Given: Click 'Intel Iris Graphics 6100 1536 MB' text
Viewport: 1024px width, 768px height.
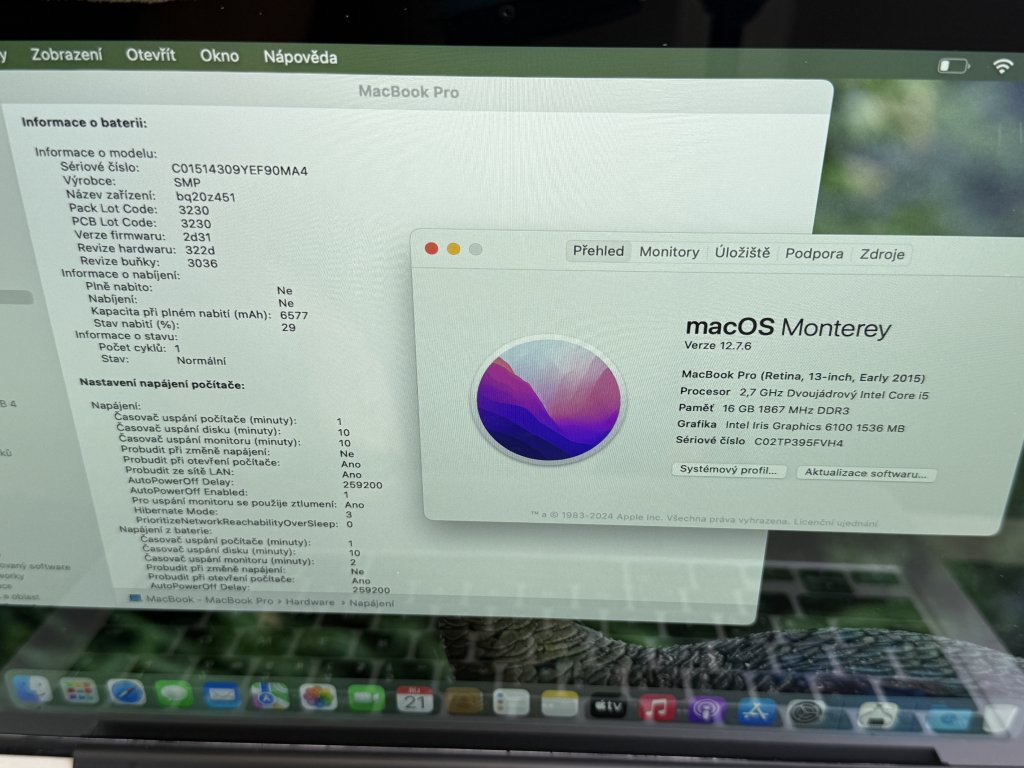Looking at the screenshot, I should pos(815,426).
